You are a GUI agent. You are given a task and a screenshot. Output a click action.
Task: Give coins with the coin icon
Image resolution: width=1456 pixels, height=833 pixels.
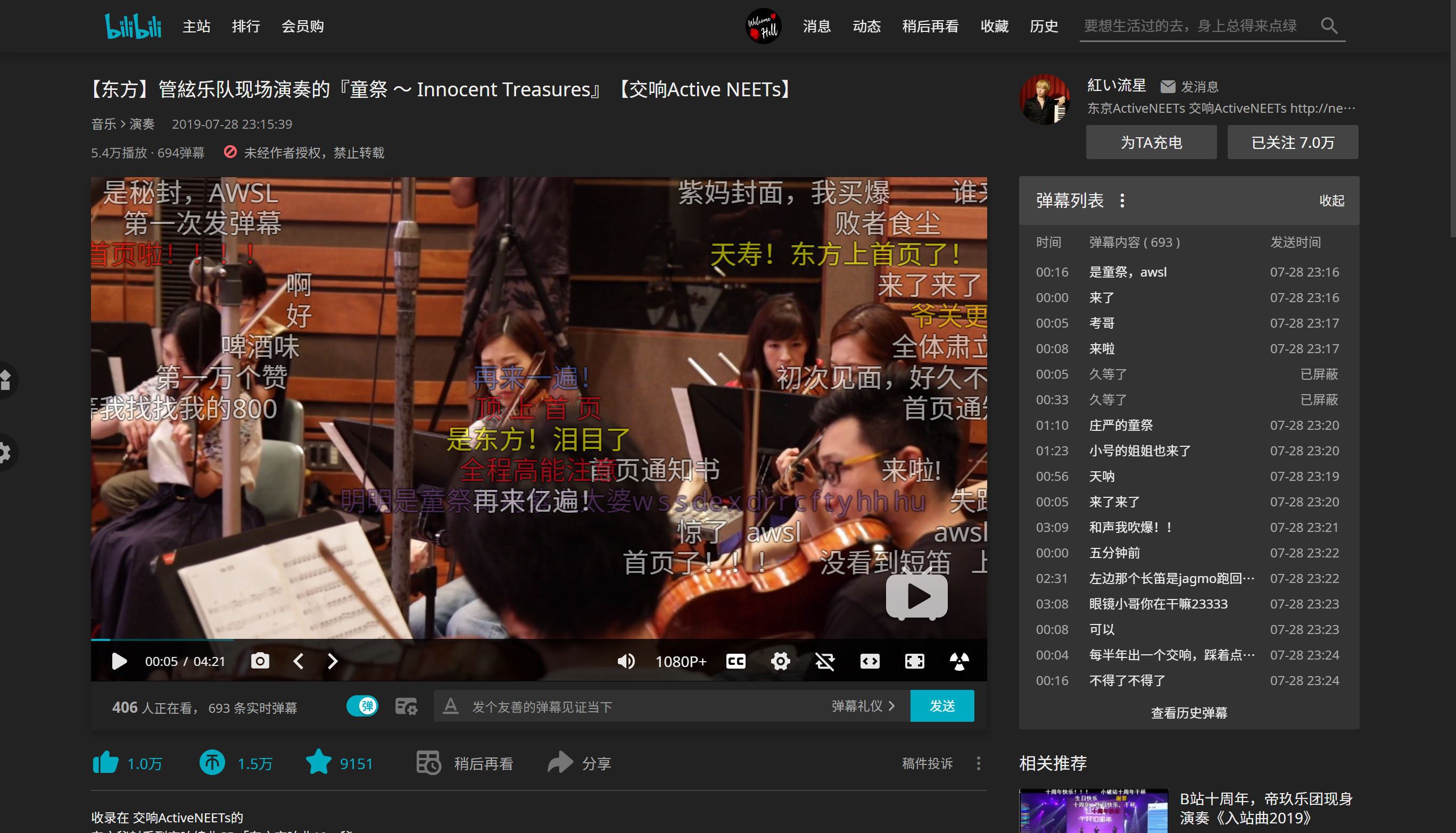pos(212,763)
